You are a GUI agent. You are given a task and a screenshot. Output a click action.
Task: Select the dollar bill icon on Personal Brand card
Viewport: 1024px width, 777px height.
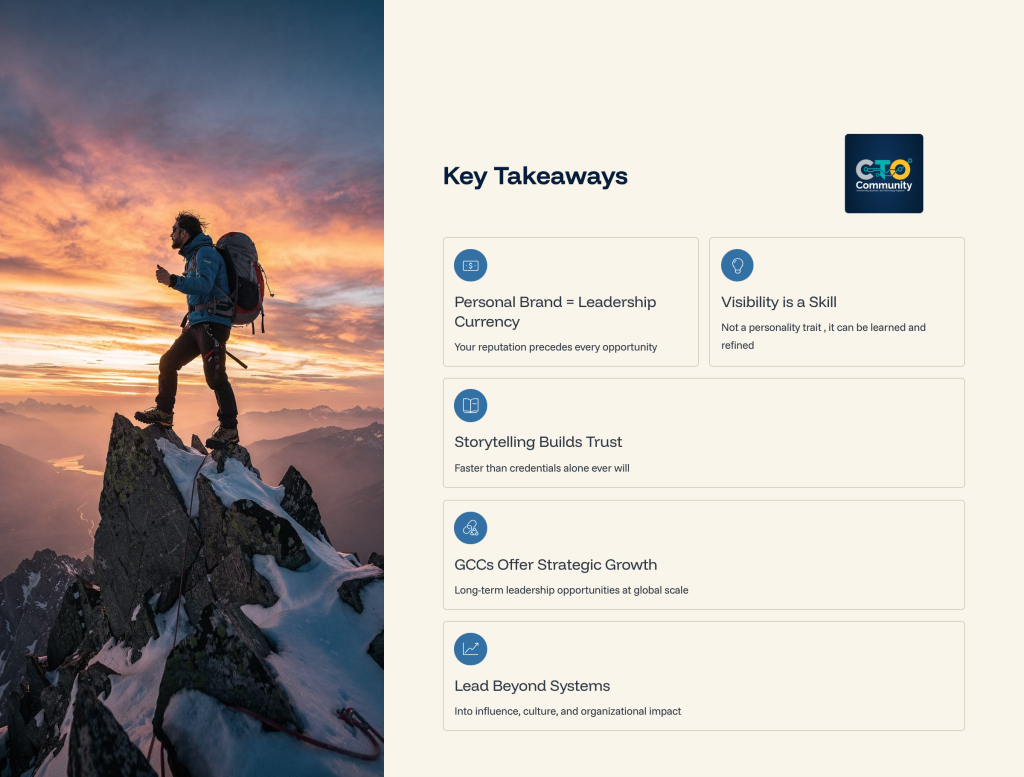pos(470,265)
